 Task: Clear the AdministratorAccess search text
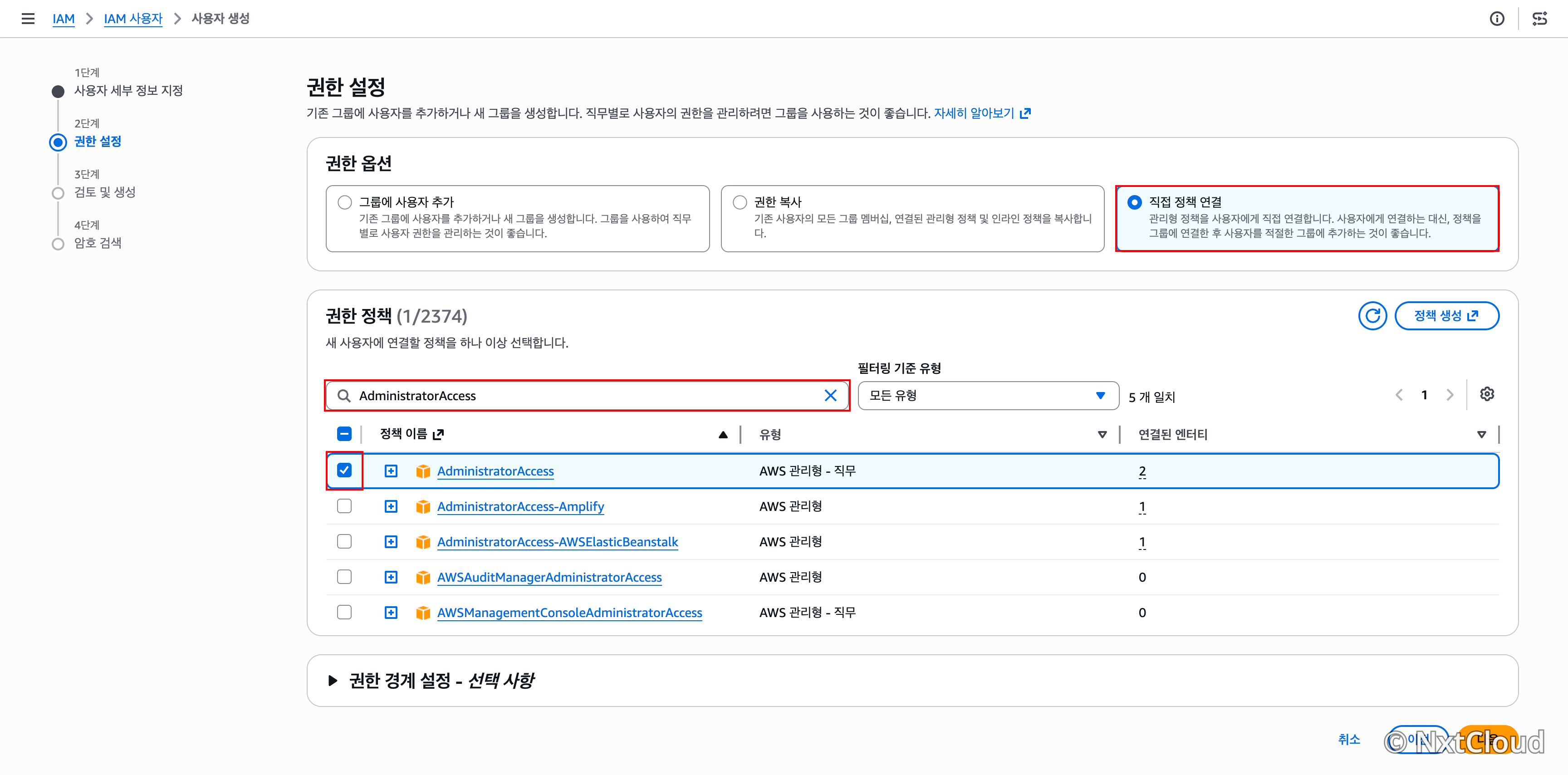tap(830, 396)
